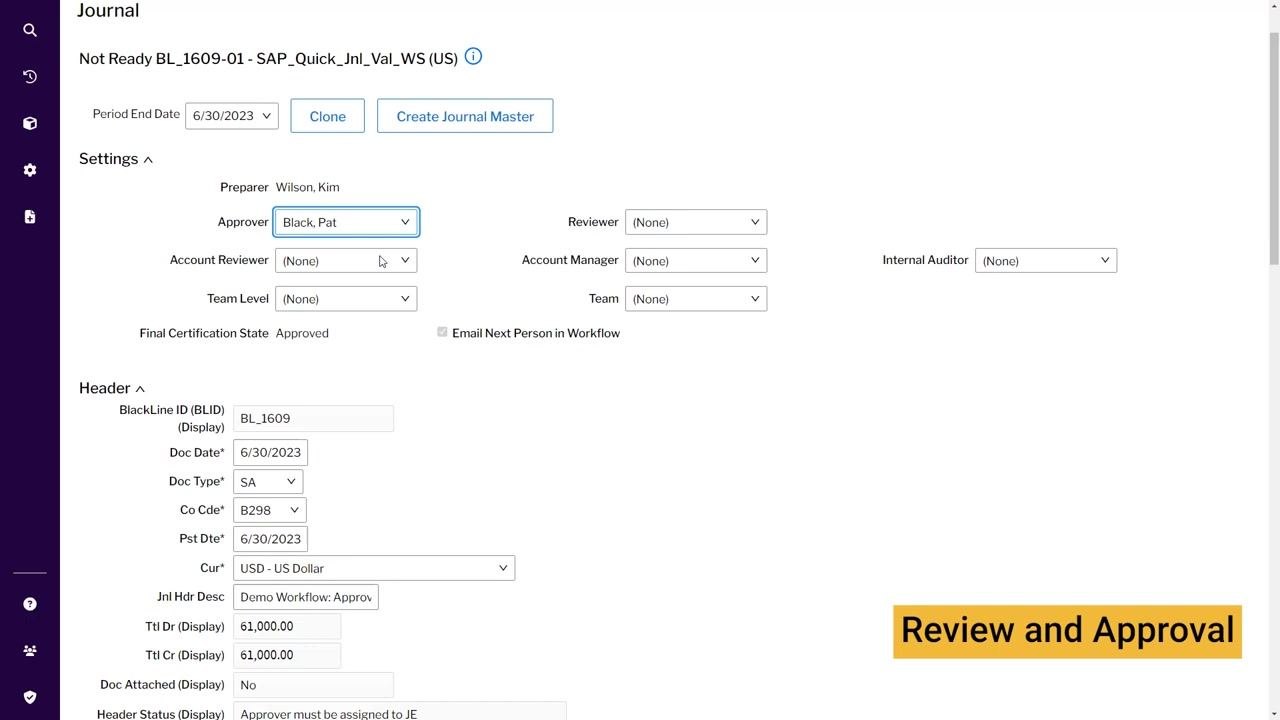Open the Cur dropdown showing USD - US Dollar
The image size is (1280, 720).
[x=374, y=568]
